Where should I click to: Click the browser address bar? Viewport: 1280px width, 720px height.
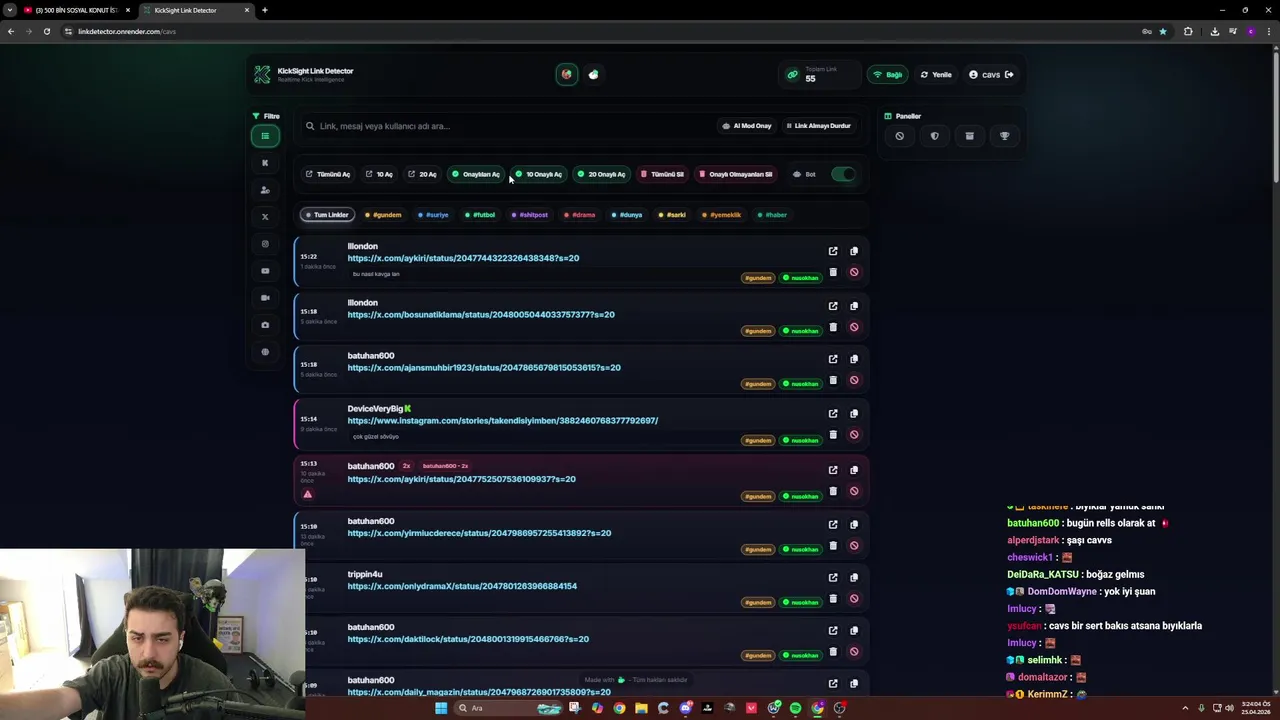(x=600, y=31)
